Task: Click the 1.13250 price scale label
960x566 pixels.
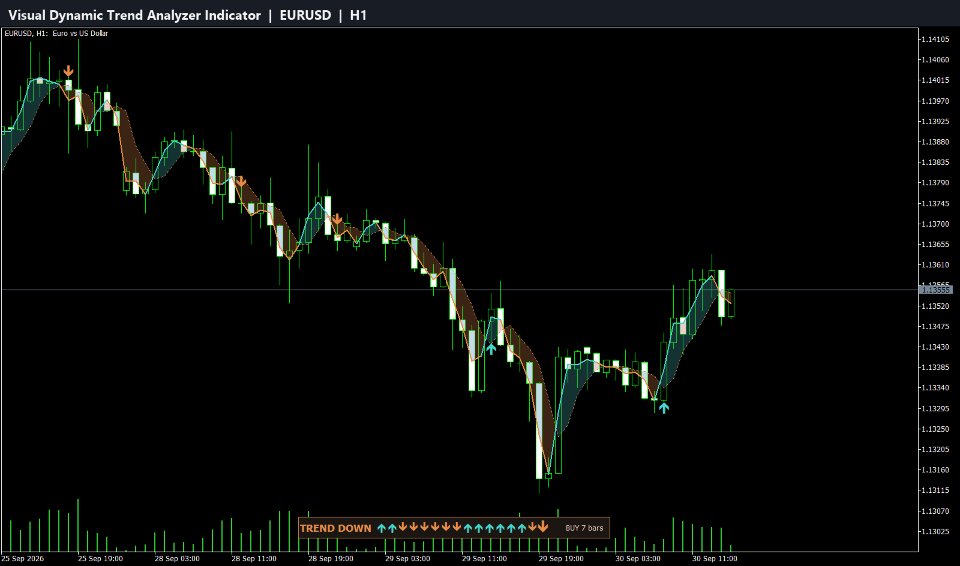Action: click(x=937, y=429)
